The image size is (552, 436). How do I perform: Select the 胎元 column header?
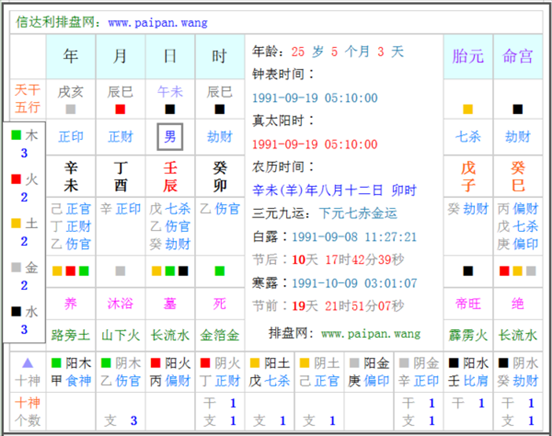point(468,56)
